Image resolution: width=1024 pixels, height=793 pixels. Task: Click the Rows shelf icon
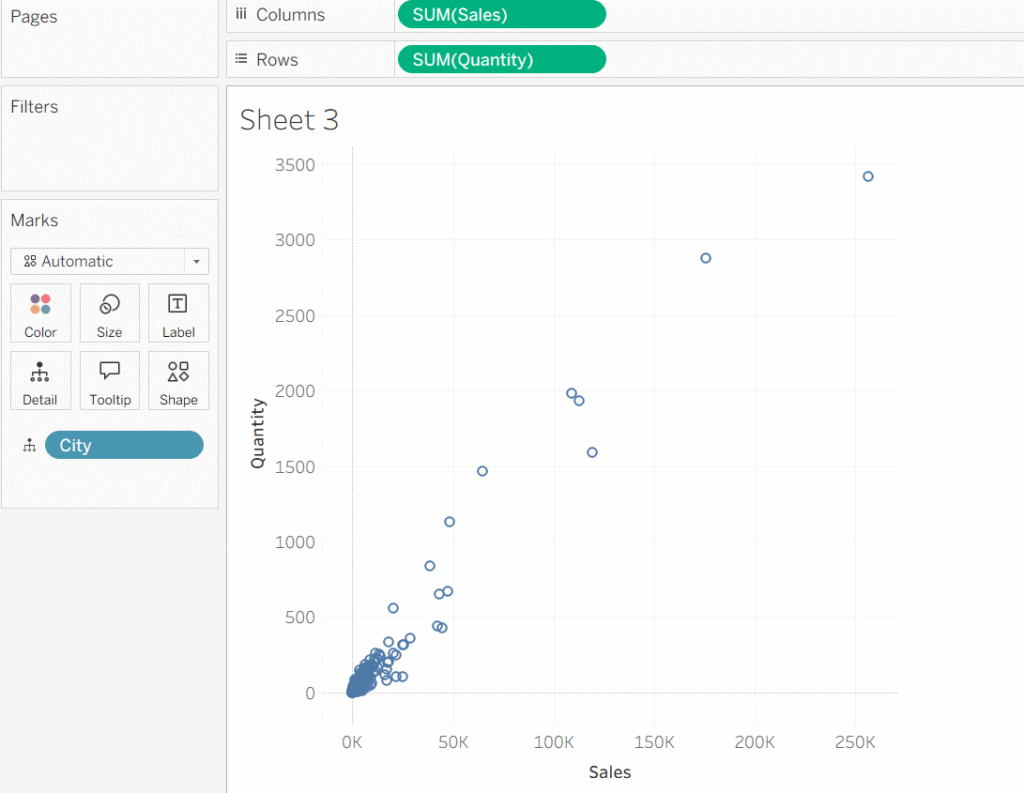coord(241,60)
